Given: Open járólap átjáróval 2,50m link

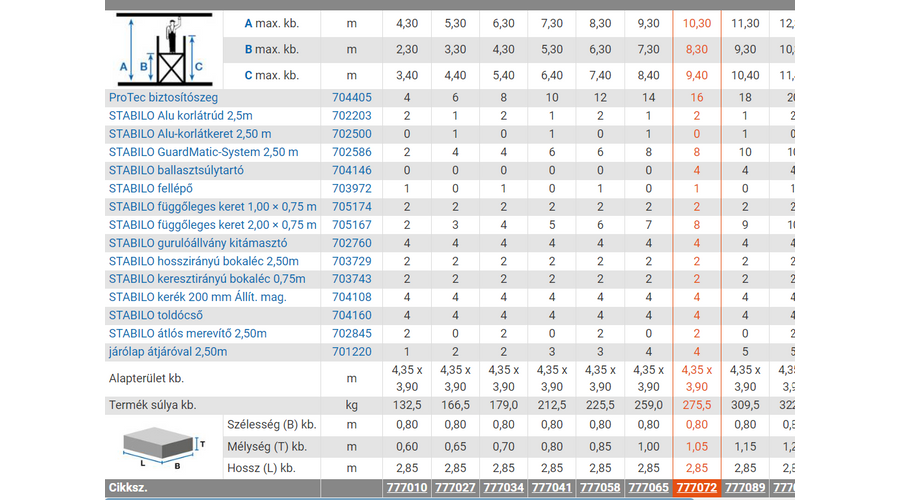Looking at the screenshot, I should [x=168, y=352].
